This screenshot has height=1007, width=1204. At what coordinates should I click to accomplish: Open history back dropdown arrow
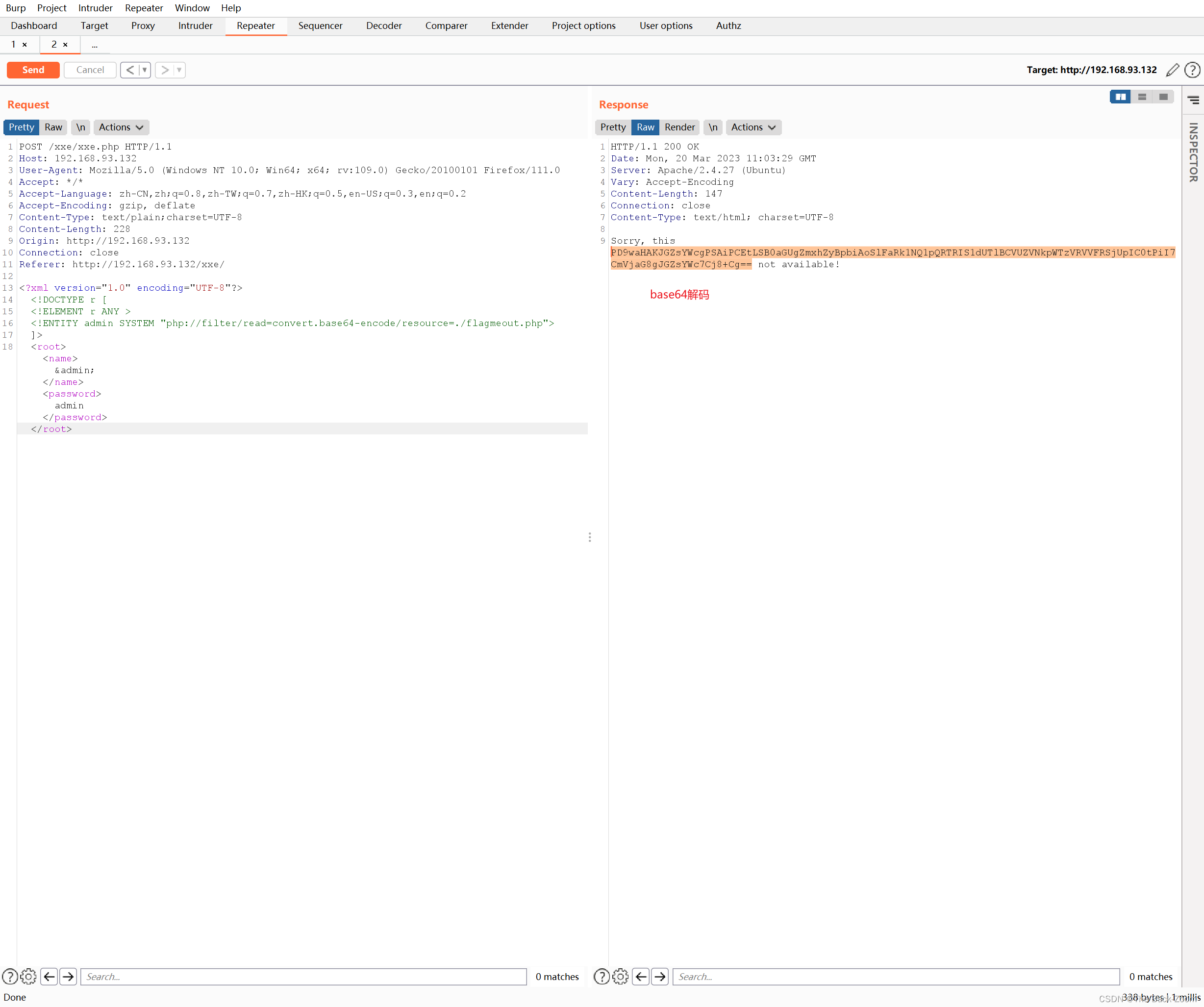click(145, 70)
